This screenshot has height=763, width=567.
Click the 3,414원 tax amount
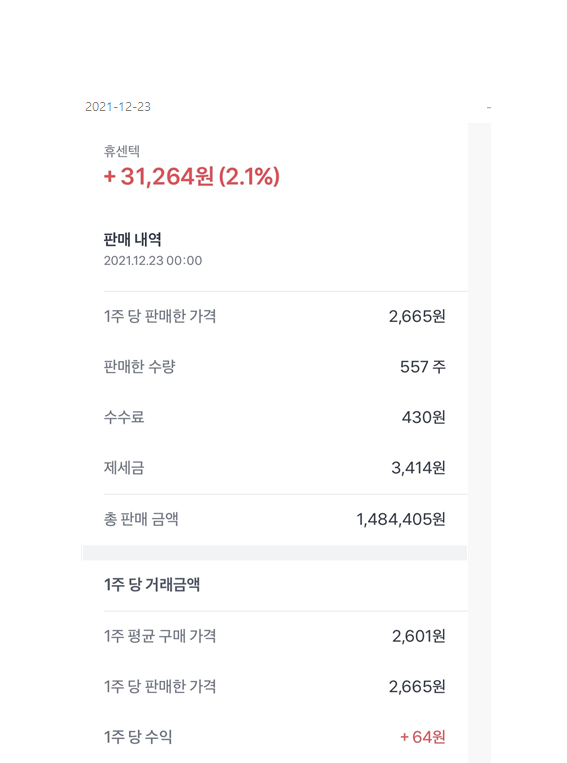tap(419, 468)
